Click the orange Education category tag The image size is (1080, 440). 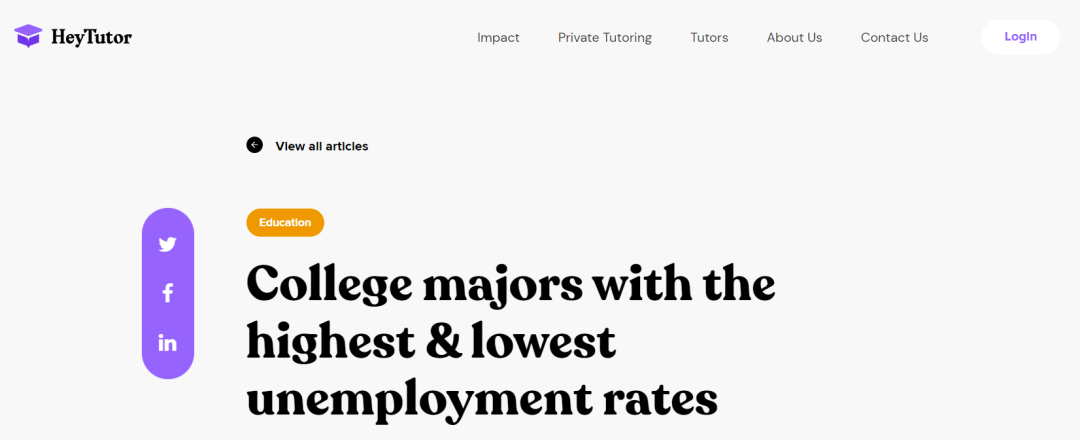[285, 222]
